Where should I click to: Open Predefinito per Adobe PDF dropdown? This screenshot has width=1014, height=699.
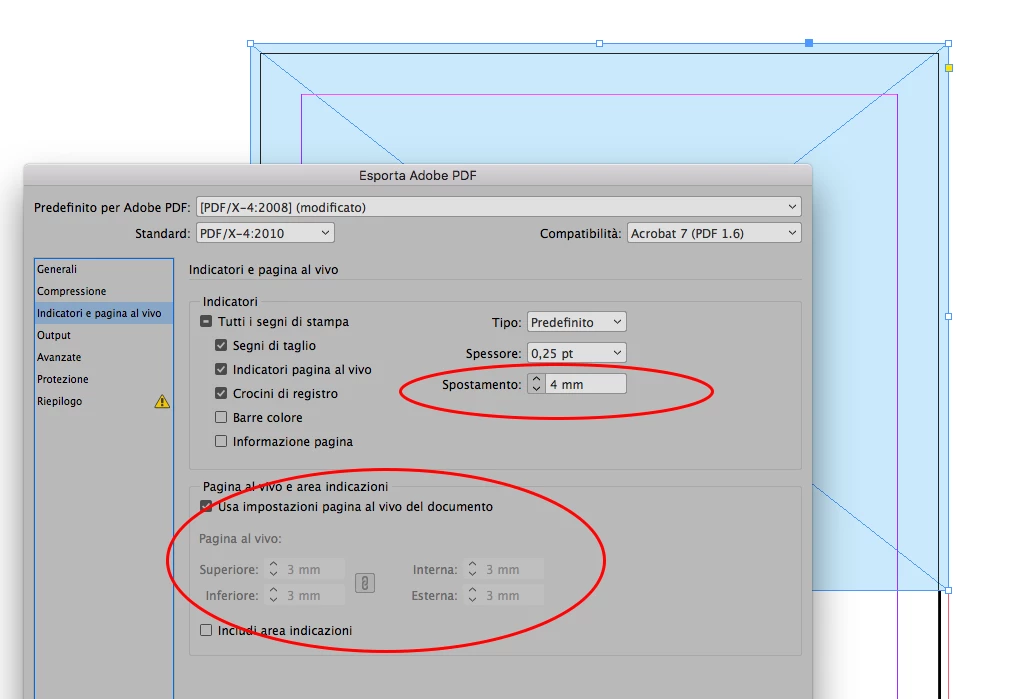(499, 207)
